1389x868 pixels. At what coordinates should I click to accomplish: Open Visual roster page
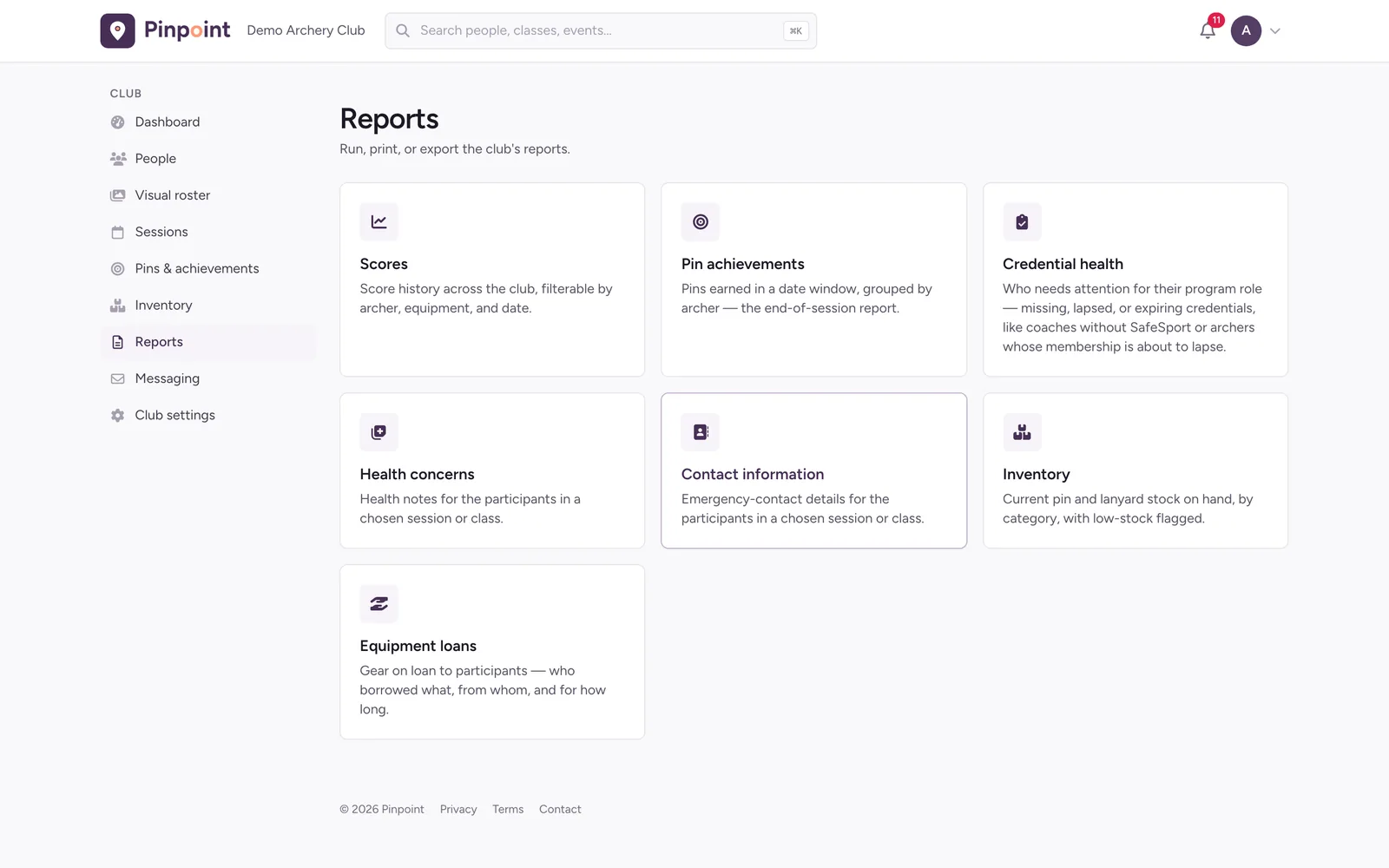coord(208,195)
